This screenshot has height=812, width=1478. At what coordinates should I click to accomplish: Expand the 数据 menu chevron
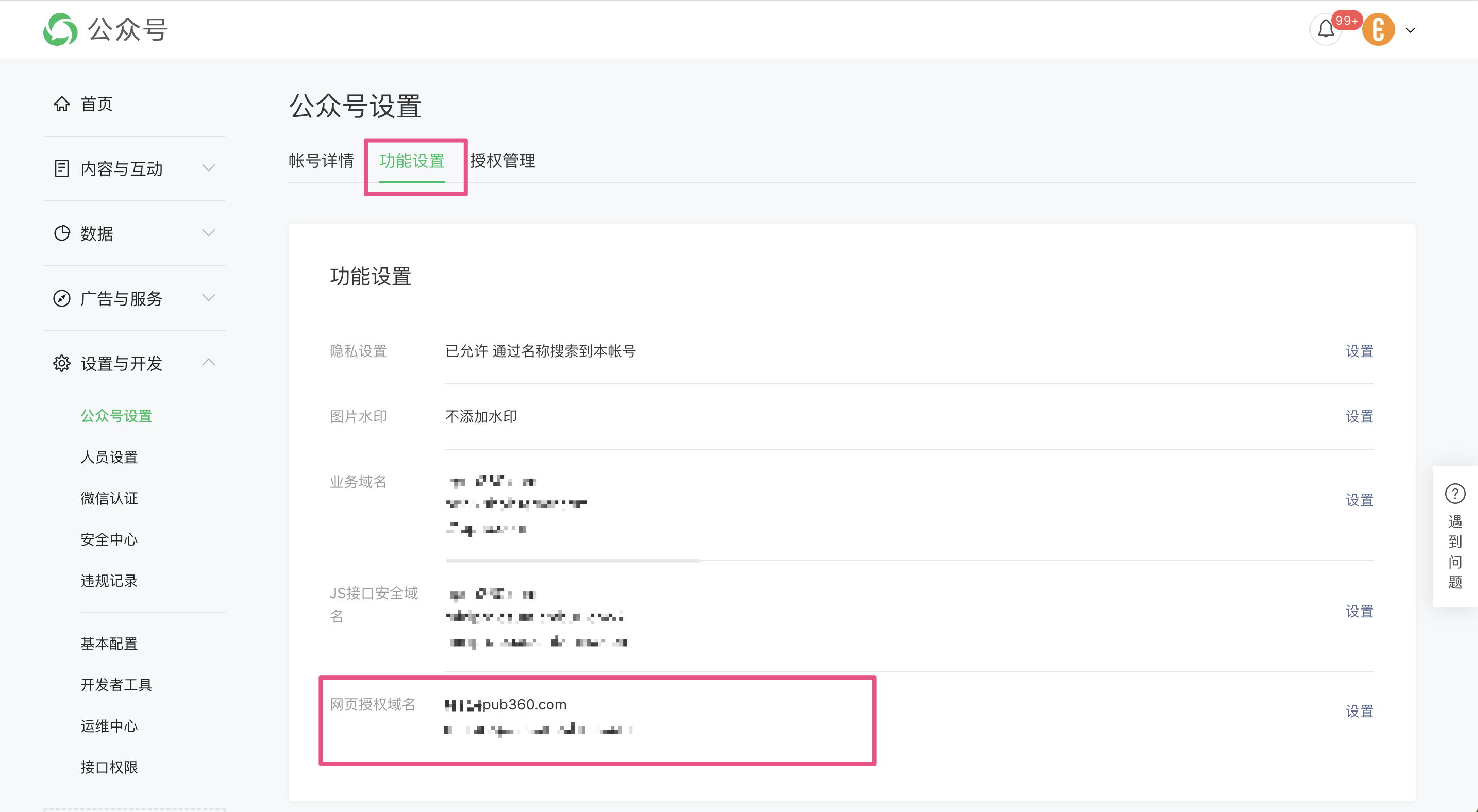(209, 233)
